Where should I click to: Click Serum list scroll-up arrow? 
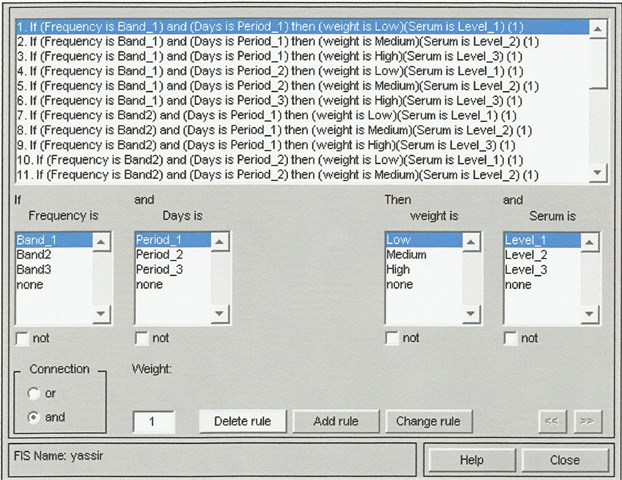(589, 242)
